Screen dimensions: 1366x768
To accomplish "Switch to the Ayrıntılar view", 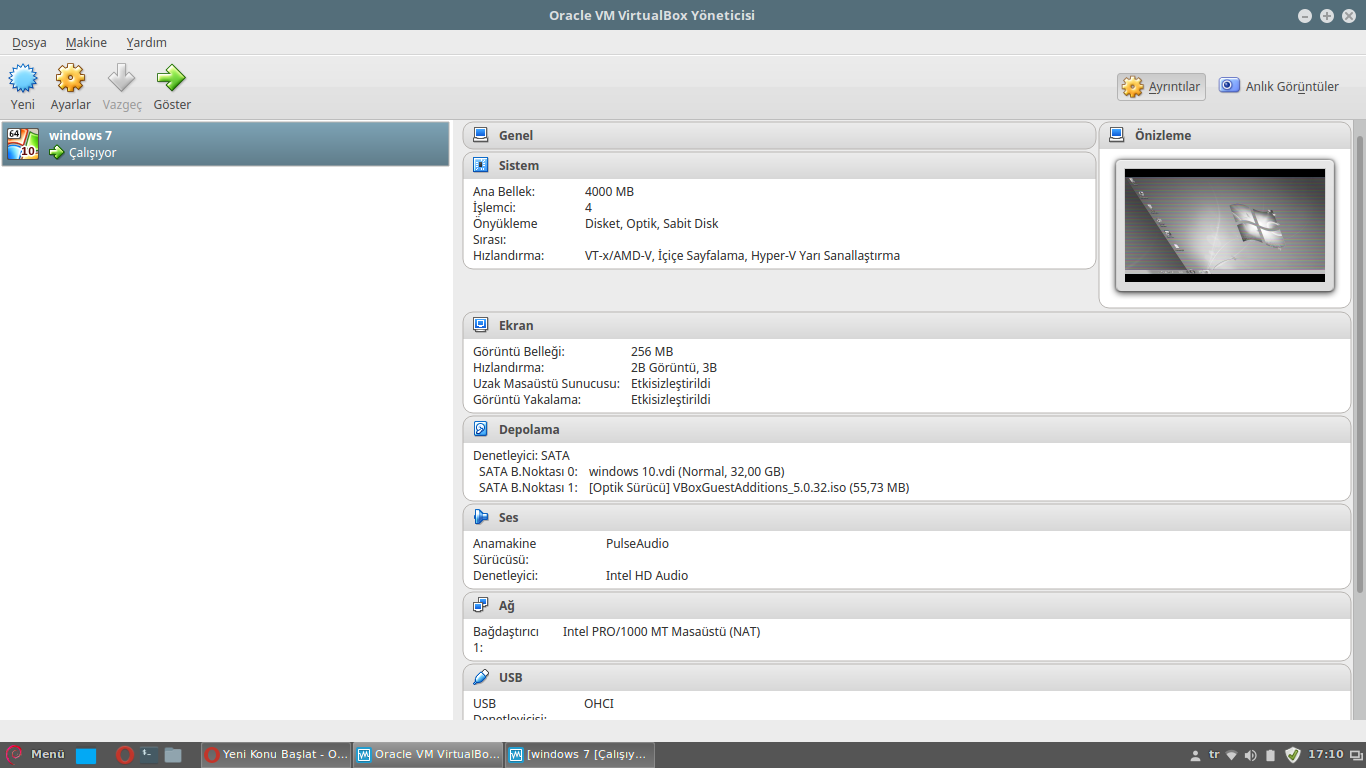I will [x=1161, y=87].
